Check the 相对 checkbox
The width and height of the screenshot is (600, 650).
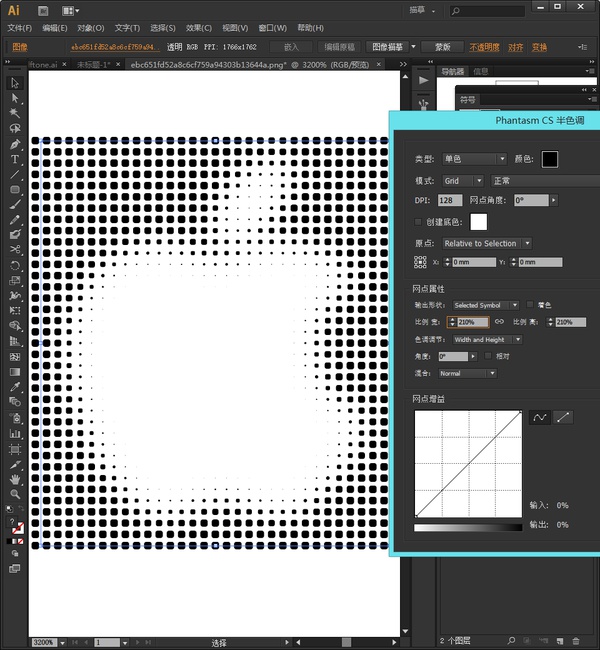tap(488, 356)
